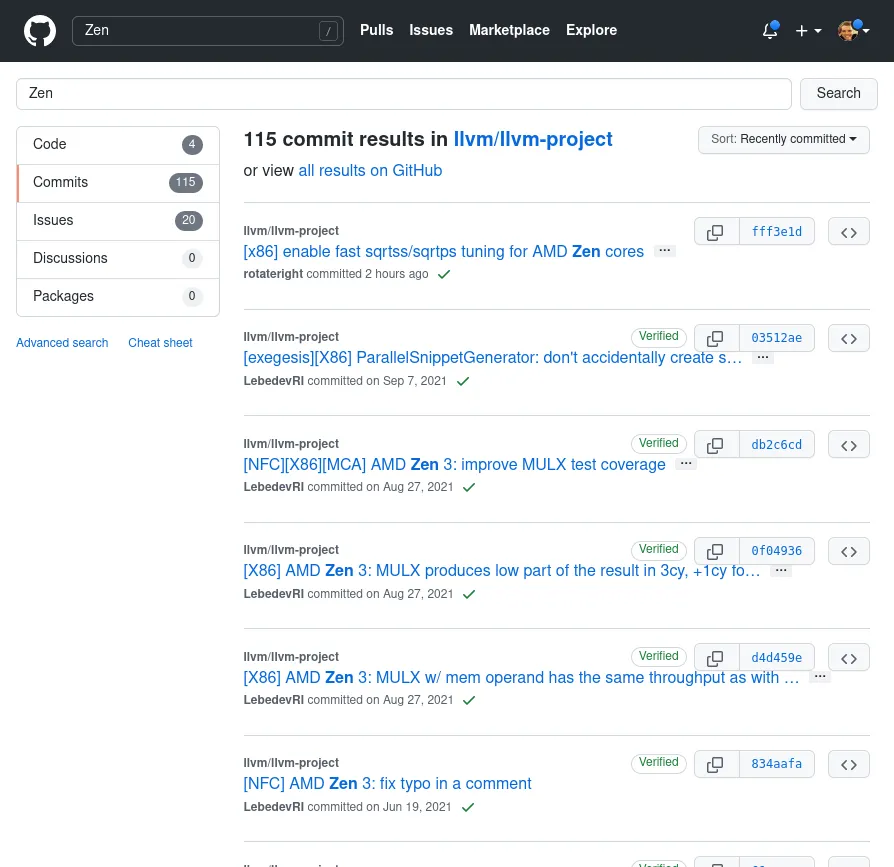Browse repository code at commit d4d459e
Screen dimensions: 894x867
(x=849, y=658)
